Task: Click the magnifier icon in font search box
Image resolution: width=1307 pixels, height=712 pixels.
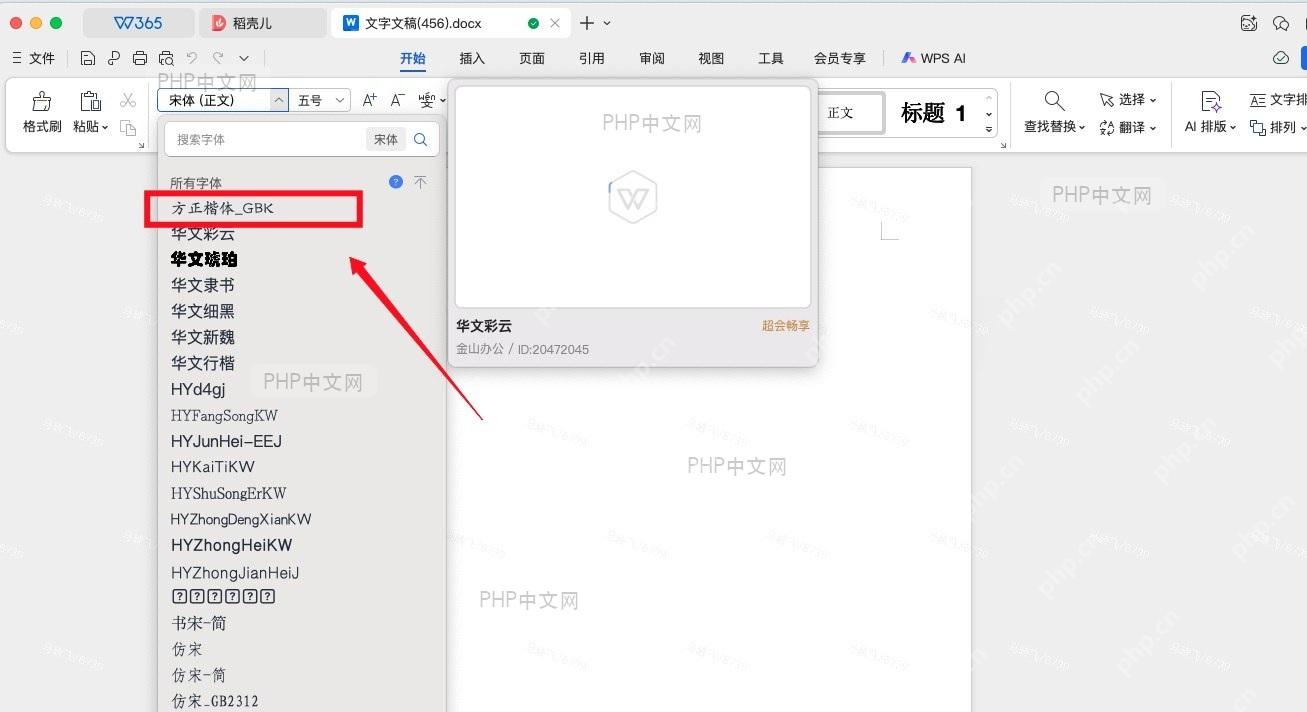Action: pyautogui.click(x=421, y=140)
